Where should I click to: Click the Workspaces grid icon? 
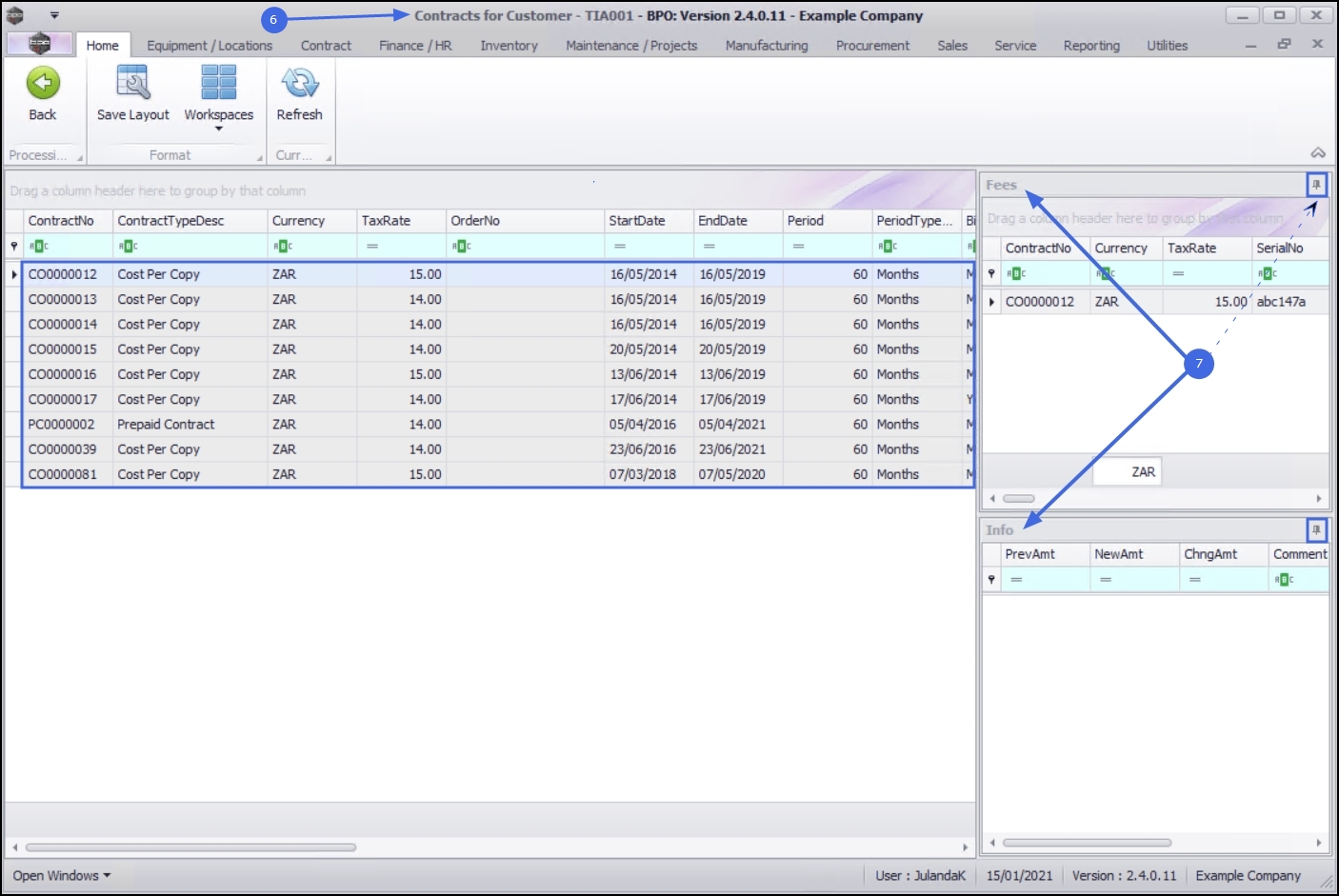click(218, 83)
